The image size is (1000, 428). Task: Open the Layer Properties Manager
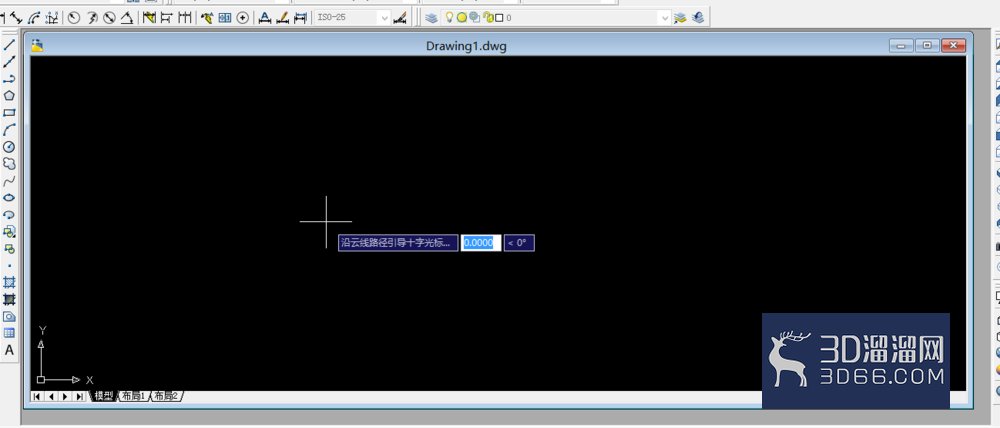click(431, 18)
